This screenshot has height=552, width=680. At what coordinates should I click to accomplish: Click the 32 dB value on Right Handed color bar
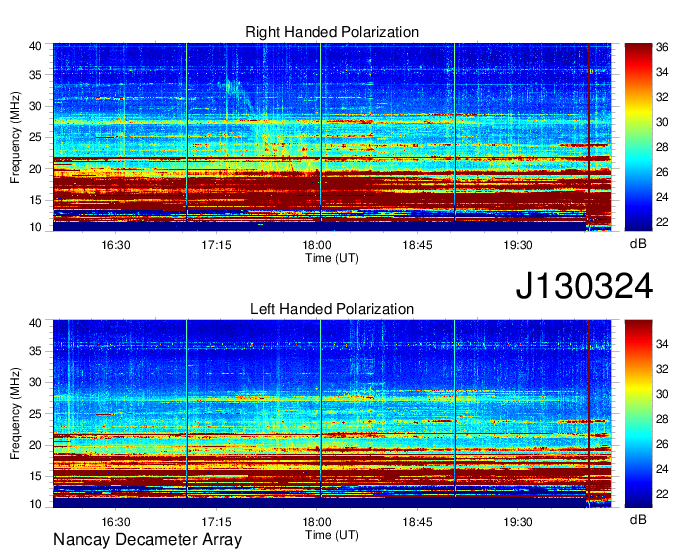(x=662, y=97)
